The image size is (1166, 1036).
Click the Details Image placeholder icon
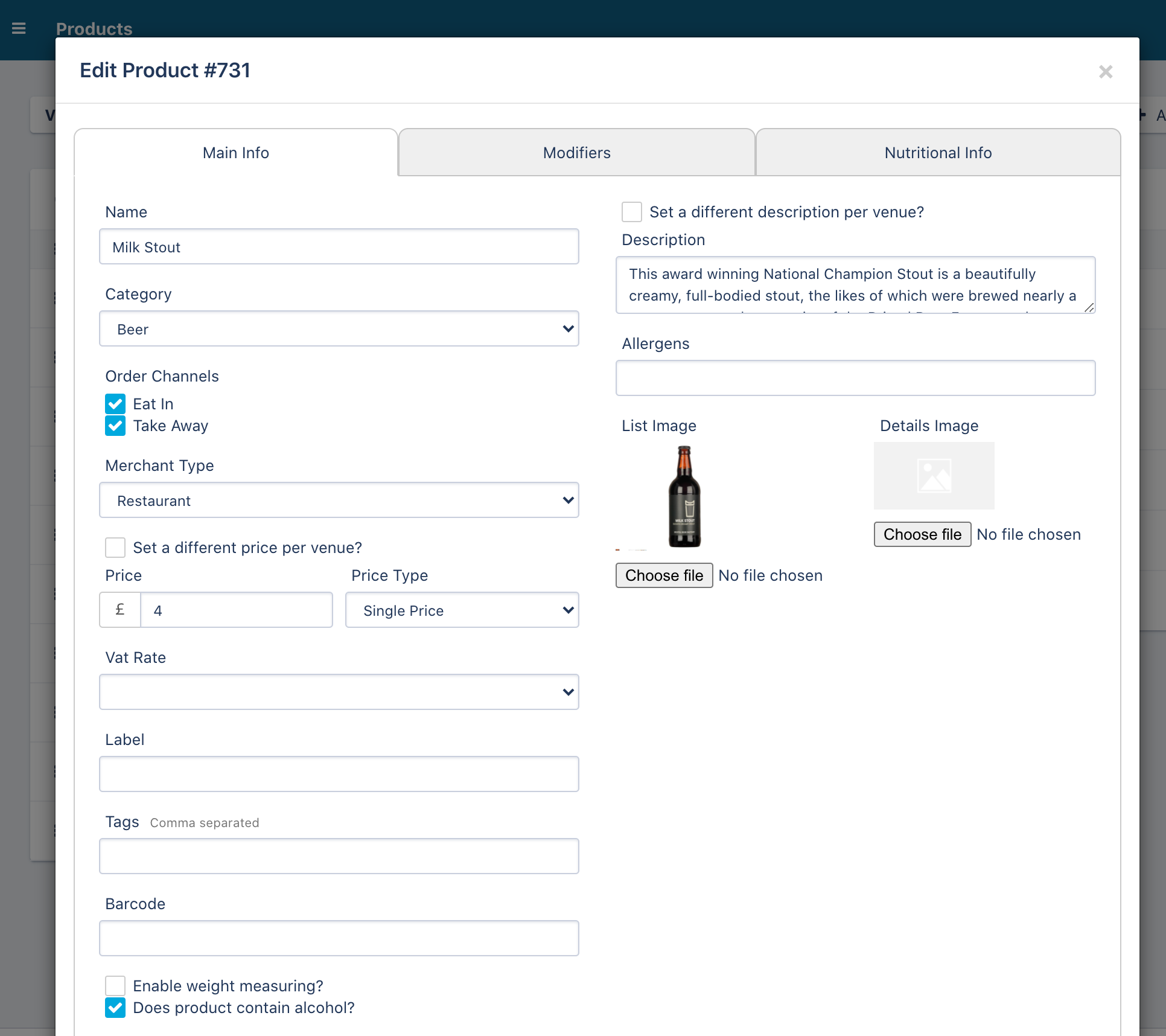point(934,476)
